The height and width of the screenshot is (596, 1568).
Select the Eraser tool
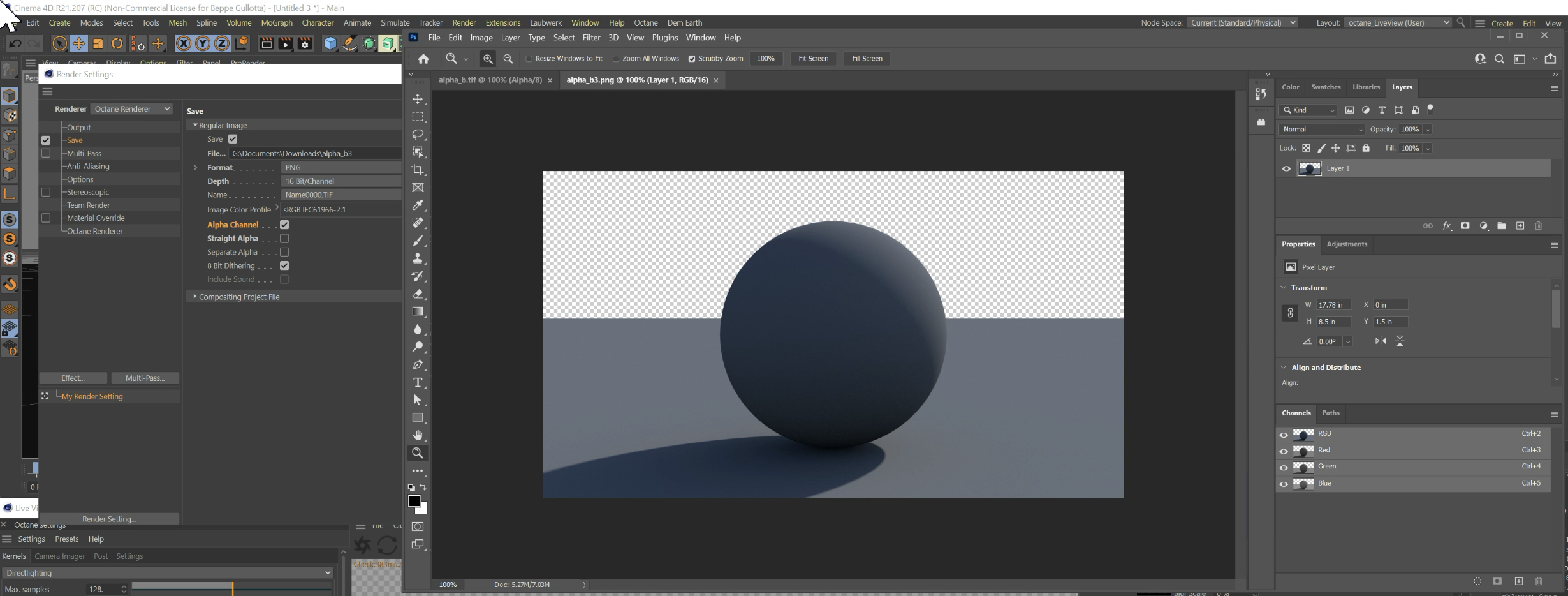pyautogui.click(x=418, y=294)
